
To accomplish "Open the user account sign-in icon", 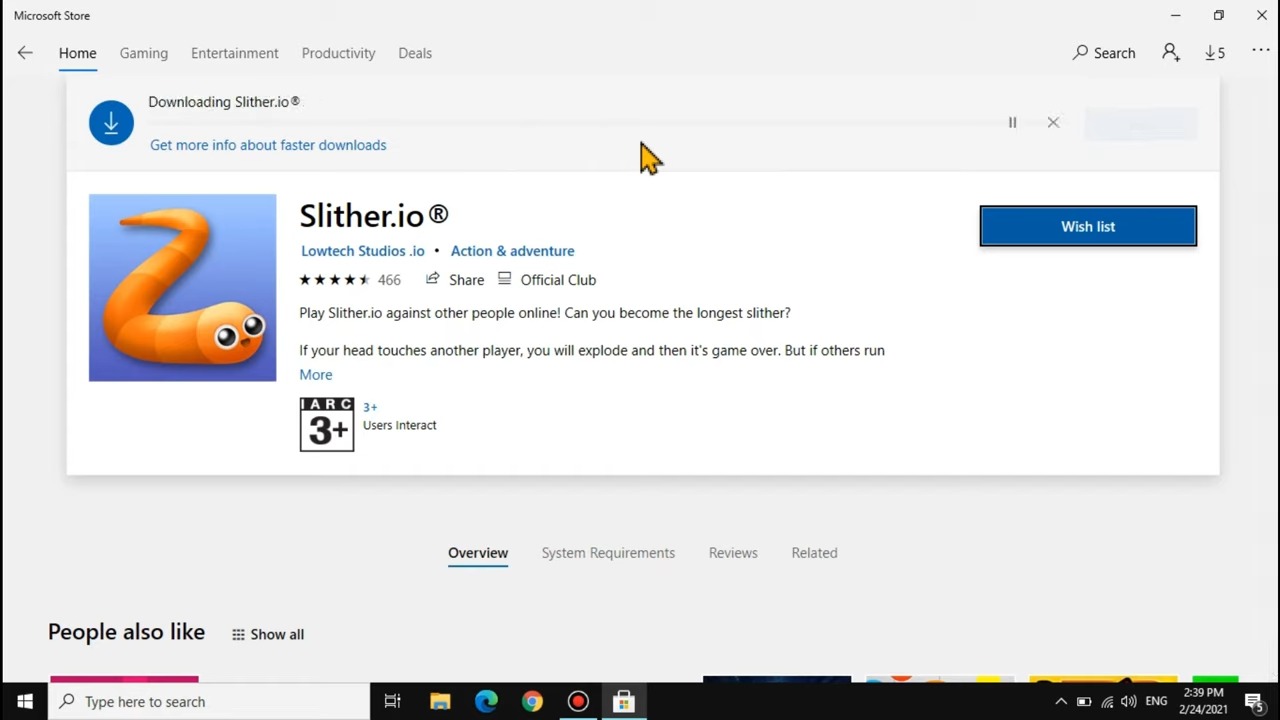I will click(x=1171, y=53).
